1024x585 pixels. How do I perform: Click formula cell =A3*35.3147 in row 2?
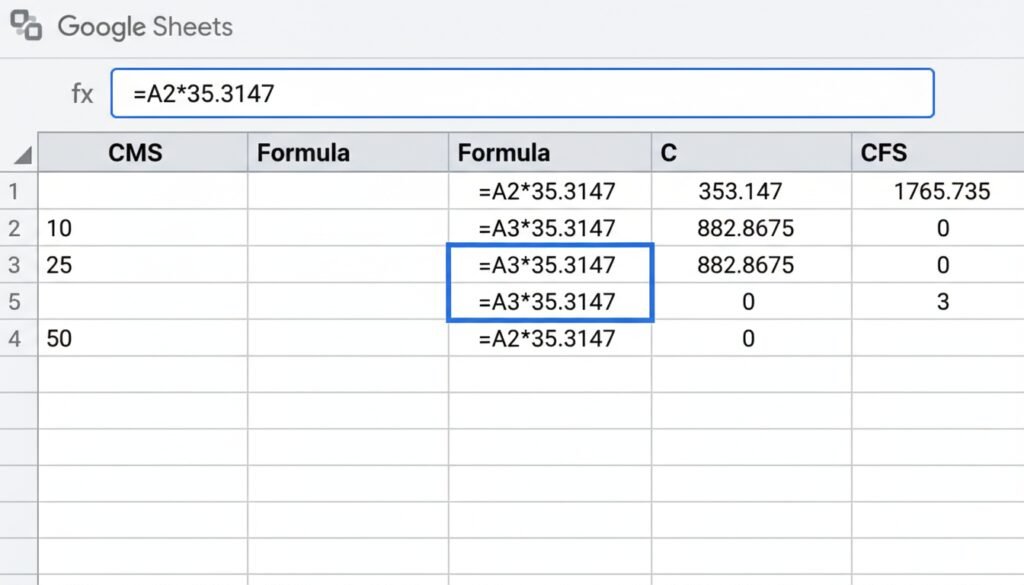pos(550,228)
